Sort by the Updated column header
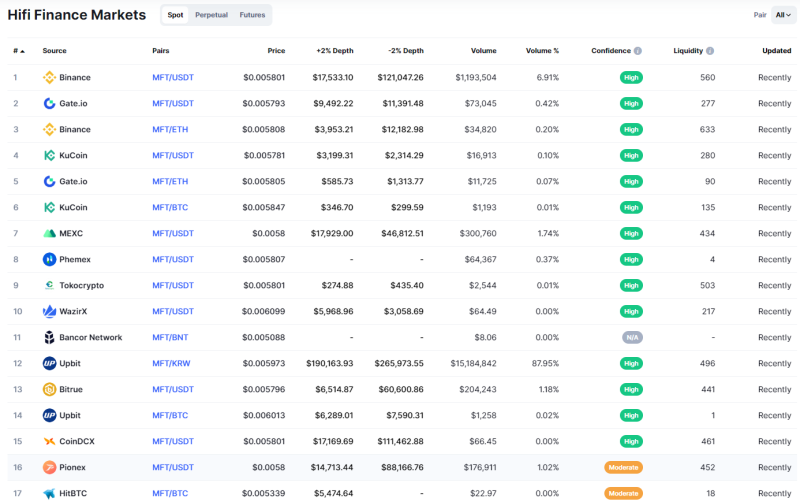 [777, 51]
